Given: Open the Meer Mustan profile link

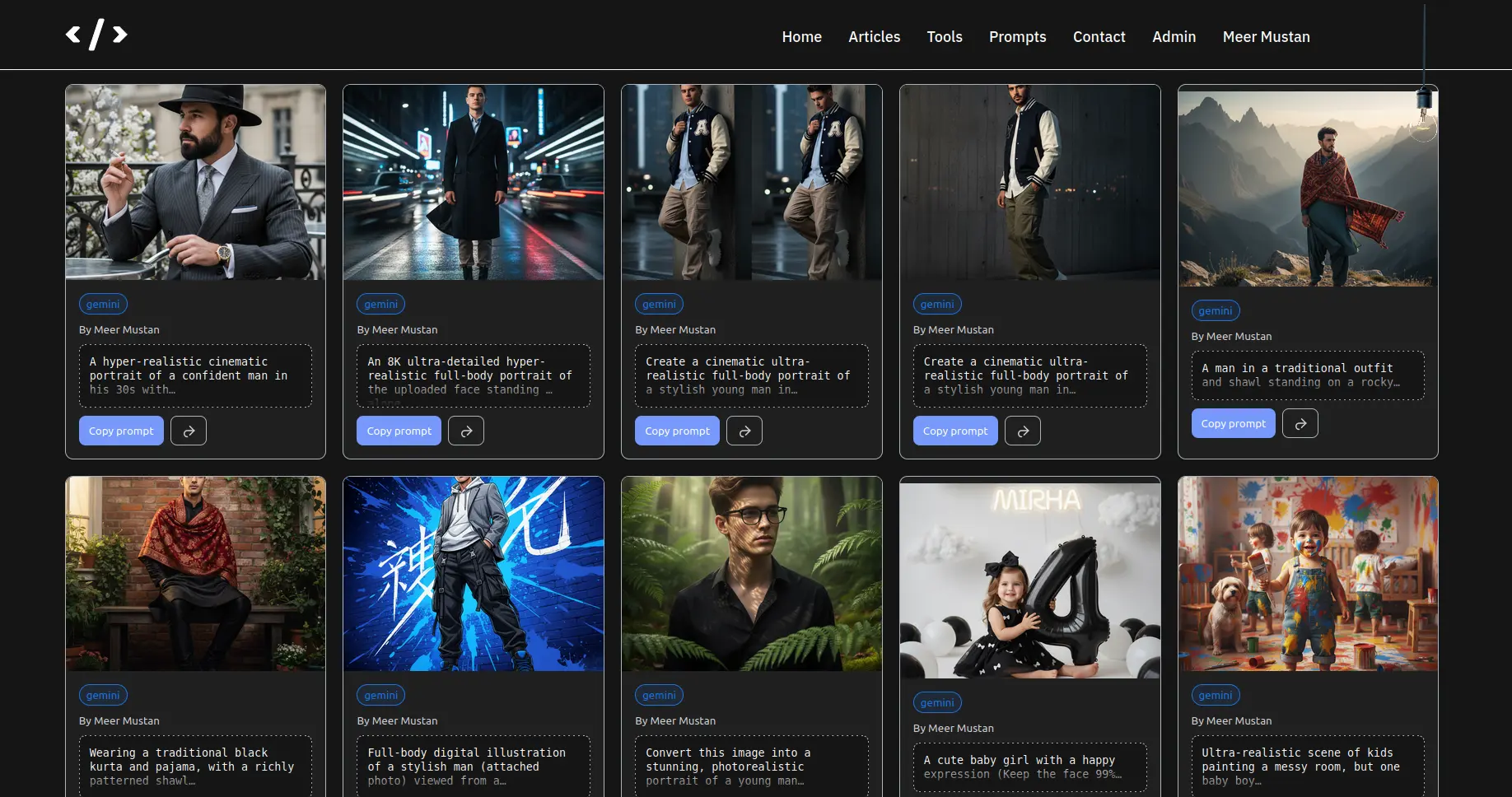Looking at the screenshot, I should (x=1266, y=37).
